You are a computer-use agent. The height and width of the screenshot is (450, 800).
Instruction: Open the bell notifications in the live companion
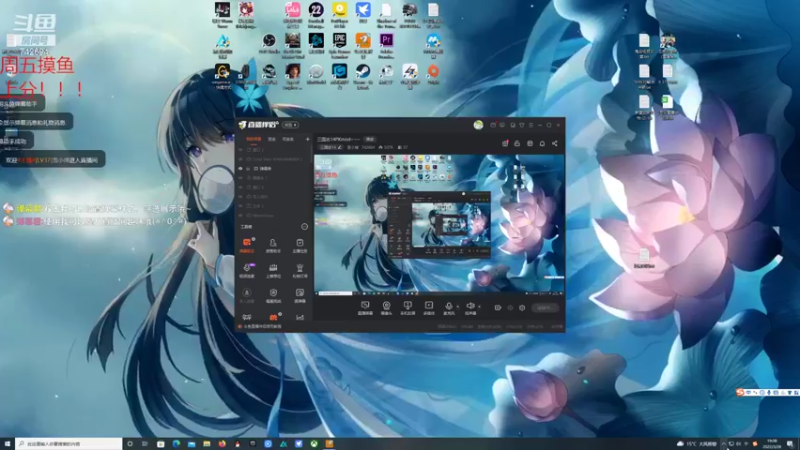pos(542,143)
